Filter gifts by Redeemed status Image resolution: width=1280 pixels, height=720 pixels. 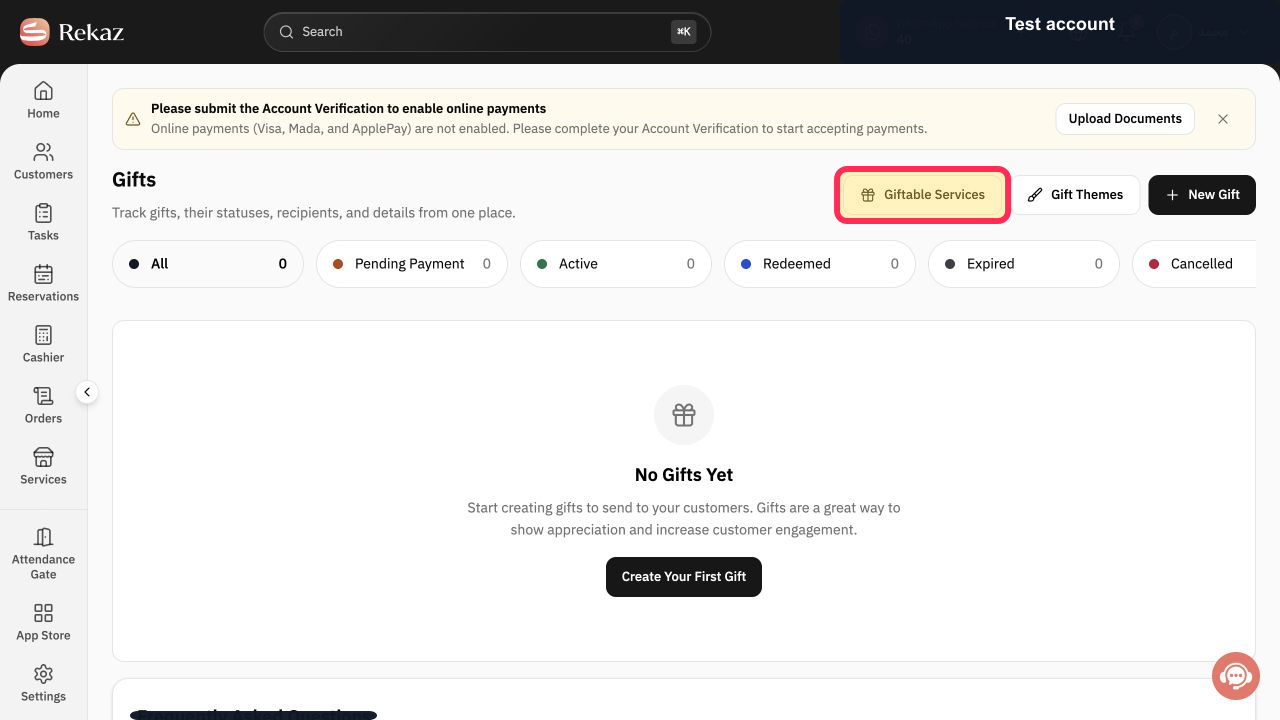click(x=820, y=264)
